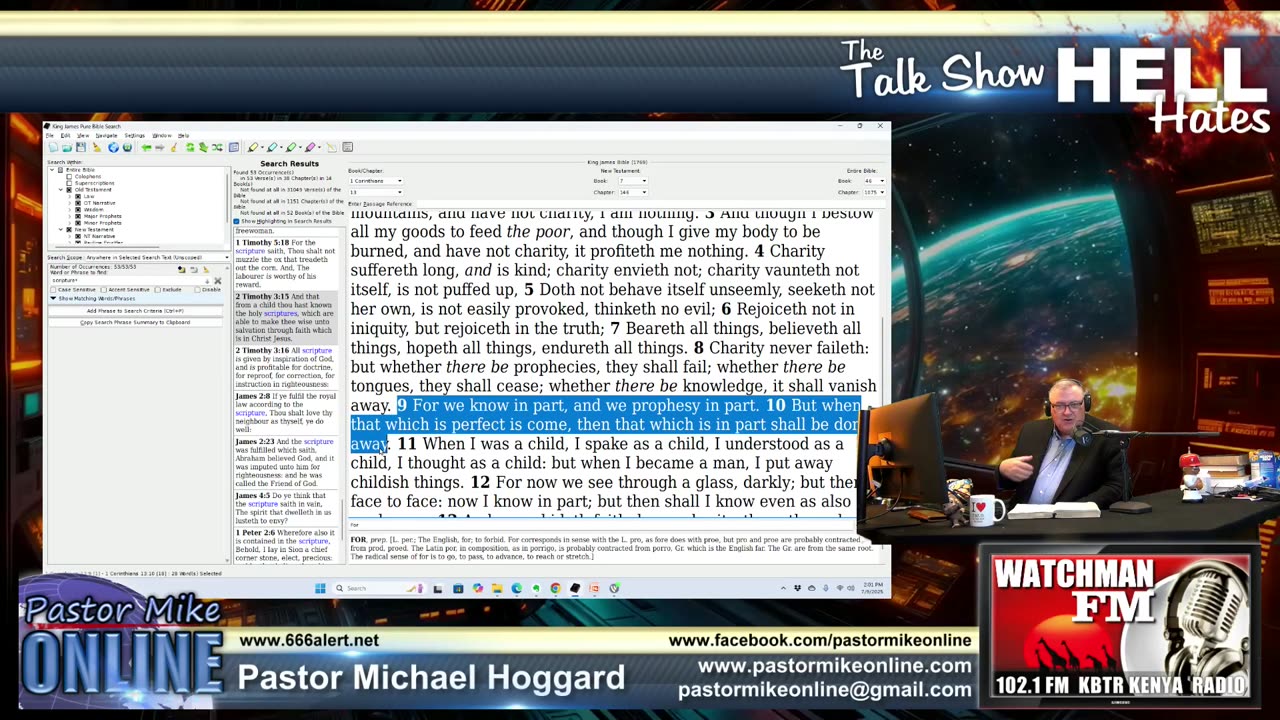Open Google Chrome from the taskbar
The height and width of the screenshot is (720, 1280).
555,588
